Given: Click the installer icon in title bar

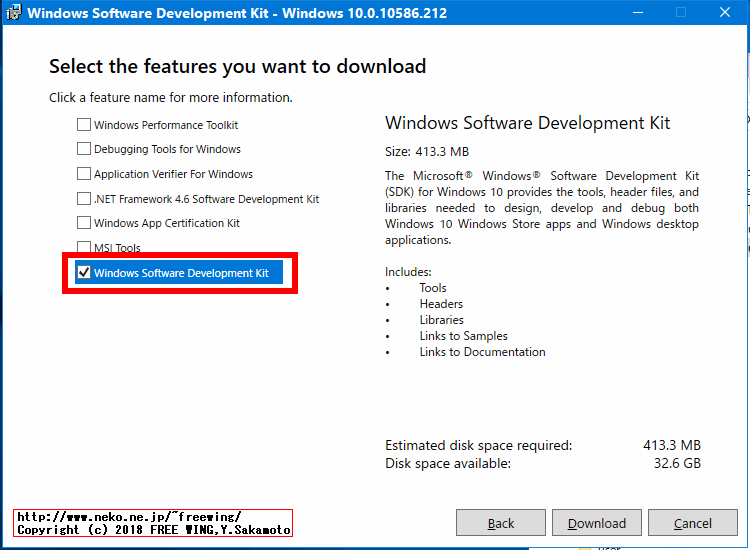Looking at the screenshot, I should coord(13,12).
